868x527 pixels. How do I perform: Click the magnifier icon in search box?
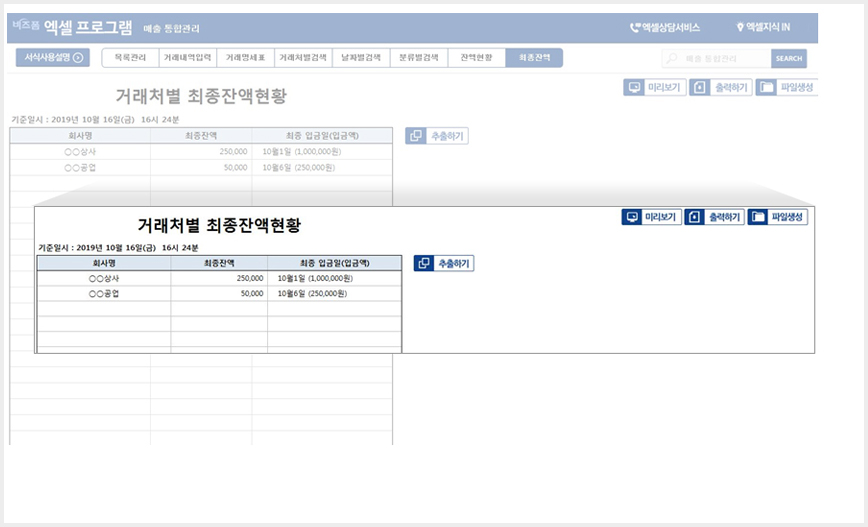coord(671,58)
